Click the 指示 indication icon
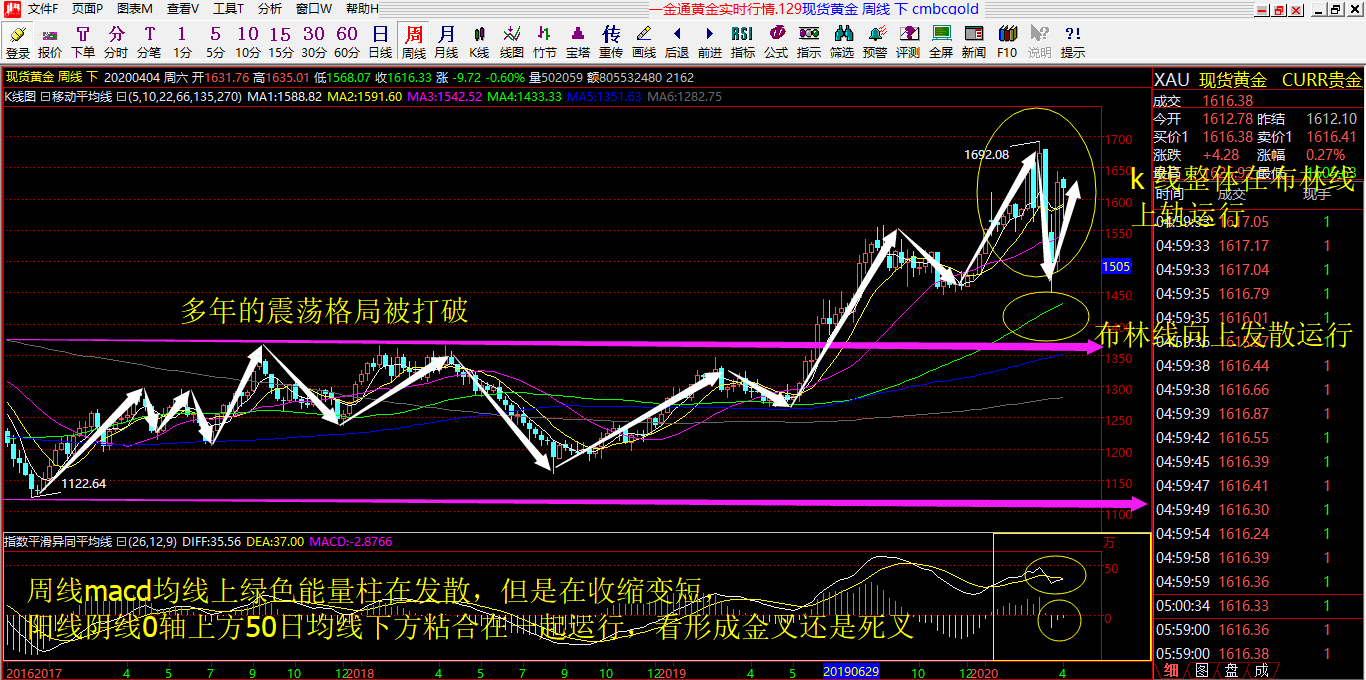This screenshot has width=1366, height=680. (x=809, y=42)
